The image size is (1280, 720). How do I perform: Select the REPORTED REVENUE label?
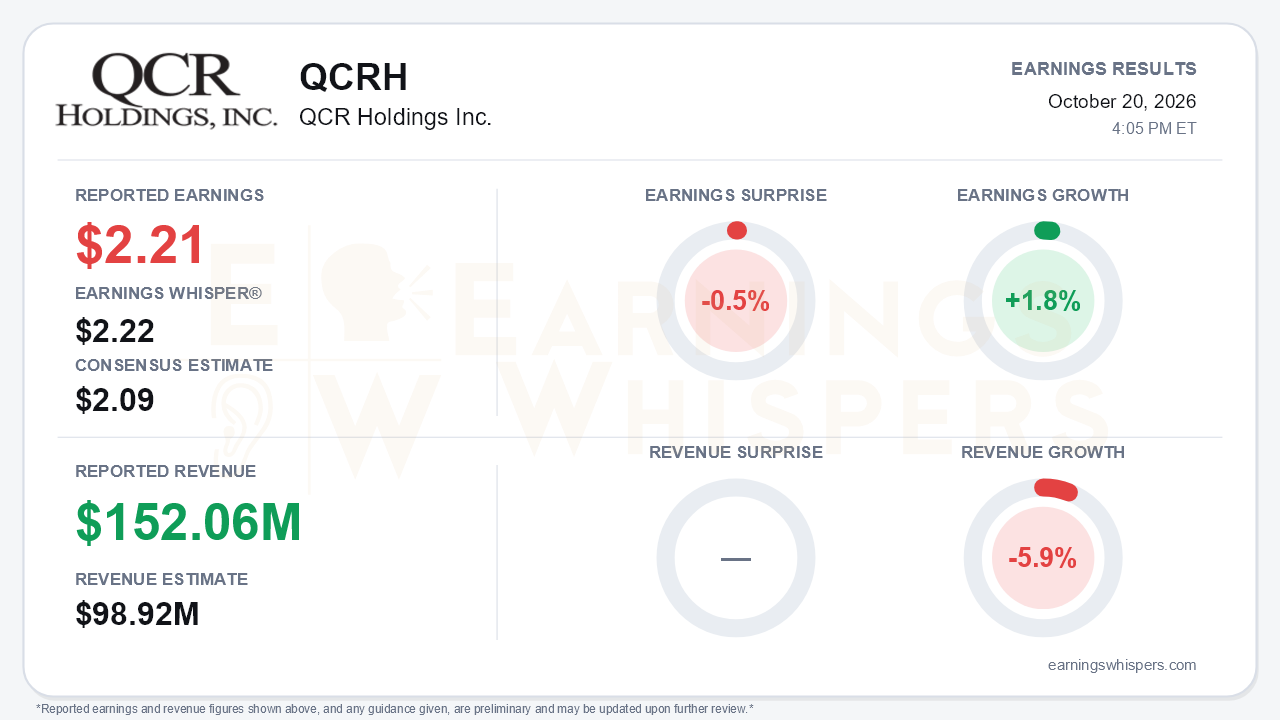coord(166,471)
